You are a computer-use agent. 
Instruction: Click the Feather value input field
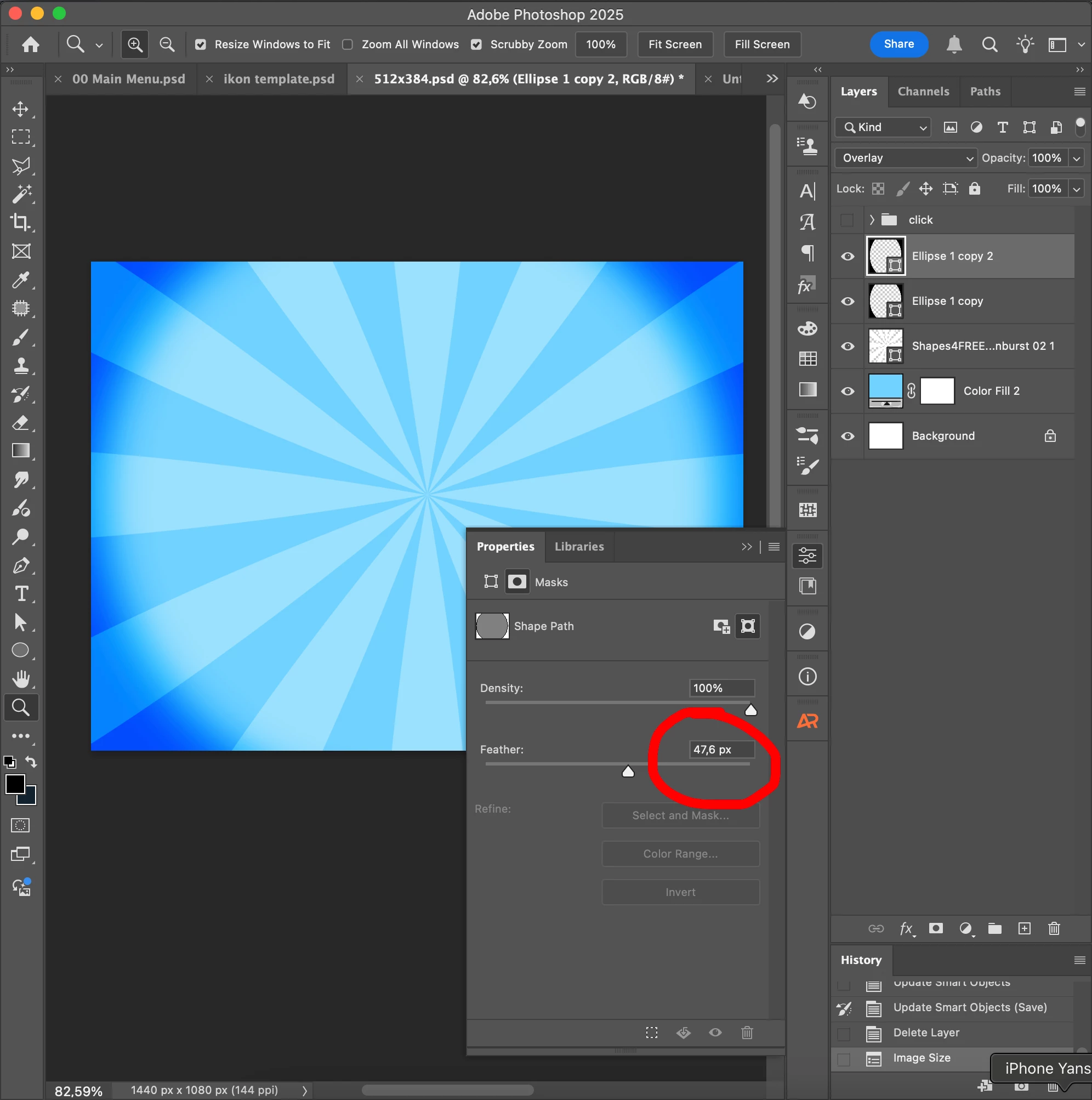coord(721,749)
